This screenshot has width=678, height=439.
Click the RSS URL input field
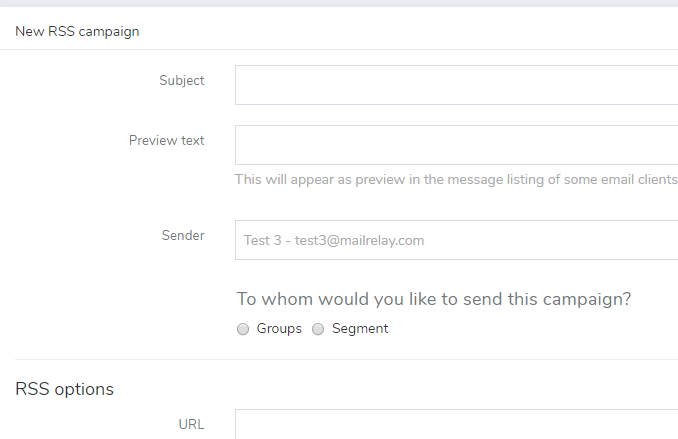(x=456, y=424)
